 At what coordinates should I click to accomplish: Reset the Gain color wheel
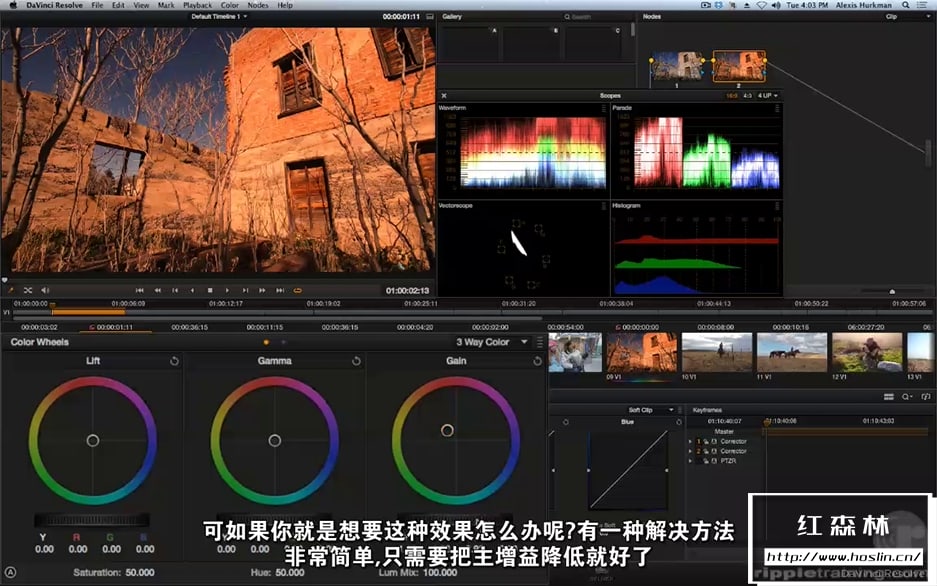coord(537,361)
